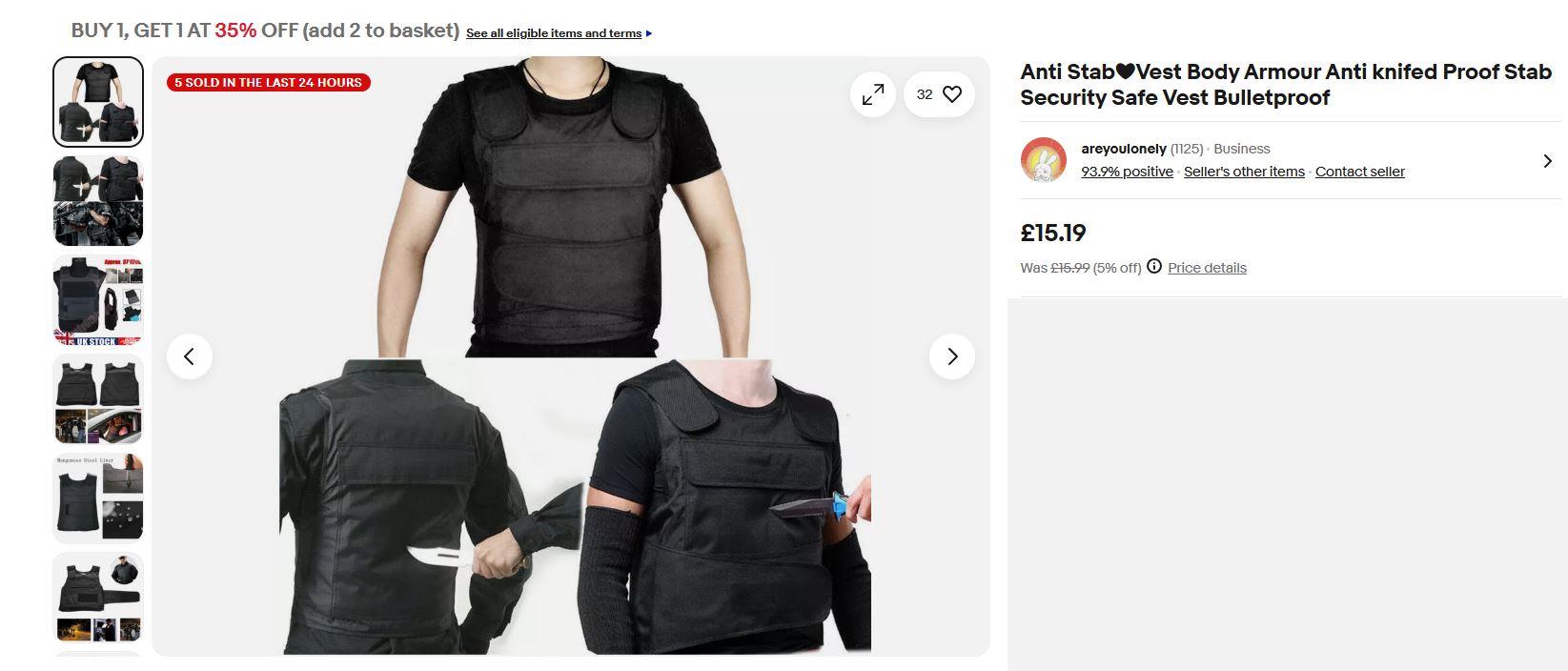Expand seller details chevron arrow
The image size is (1568, 671).
pos(1547,161)
